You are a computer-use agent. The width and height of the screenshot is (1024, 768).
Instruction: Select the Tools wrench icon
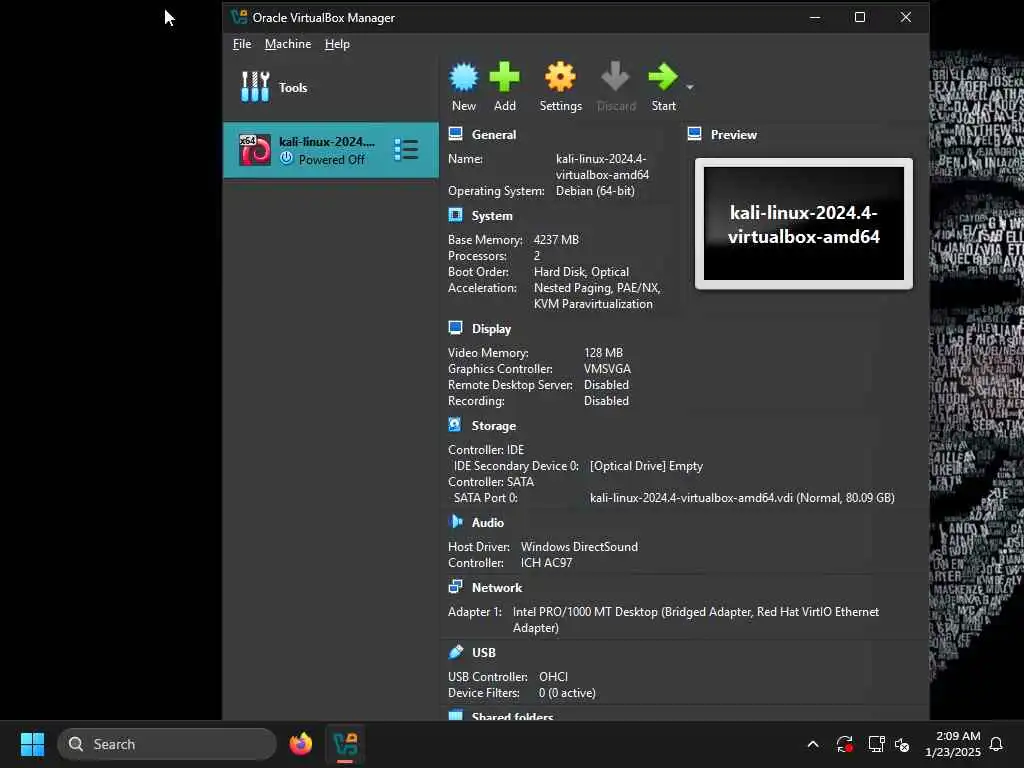pos(255,87)
